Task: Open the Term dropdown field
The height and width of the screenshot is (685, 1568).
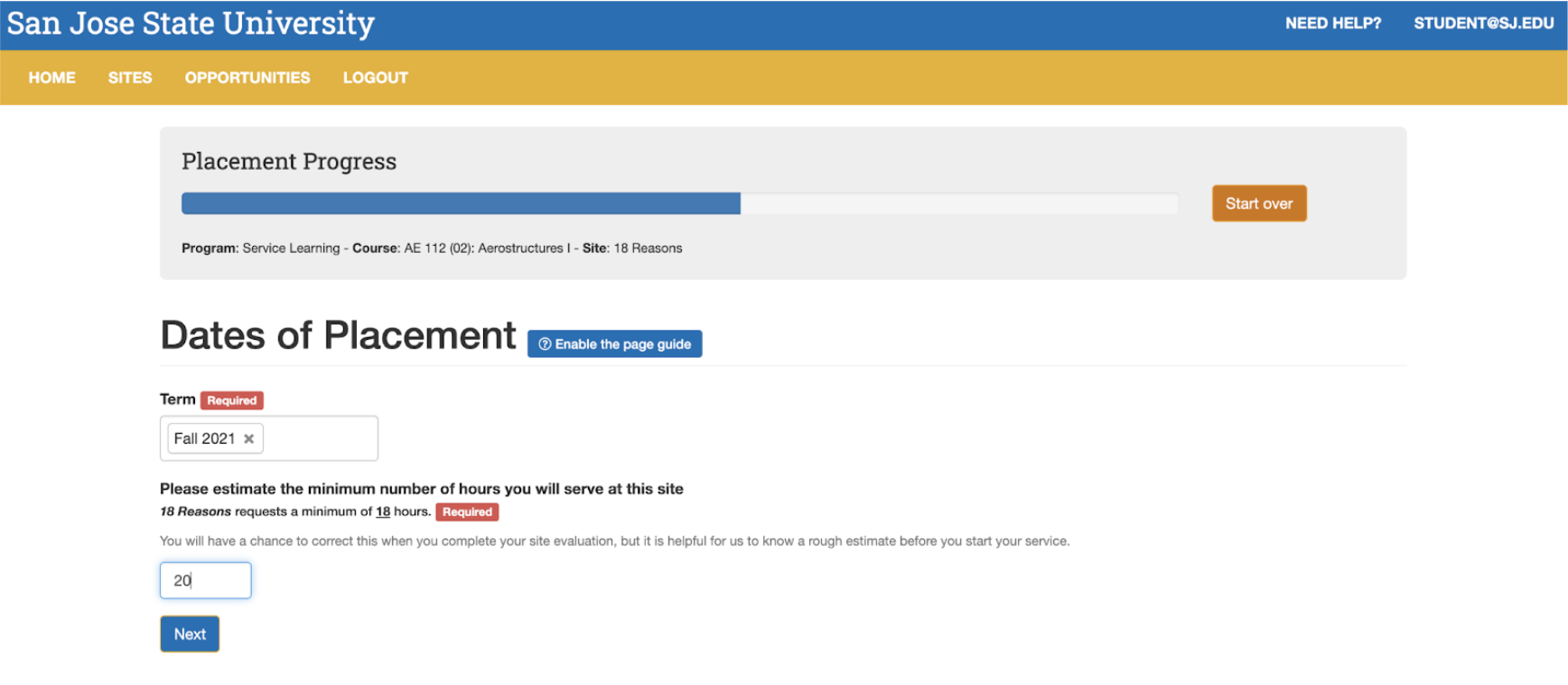Action: [x=321, y=439]
